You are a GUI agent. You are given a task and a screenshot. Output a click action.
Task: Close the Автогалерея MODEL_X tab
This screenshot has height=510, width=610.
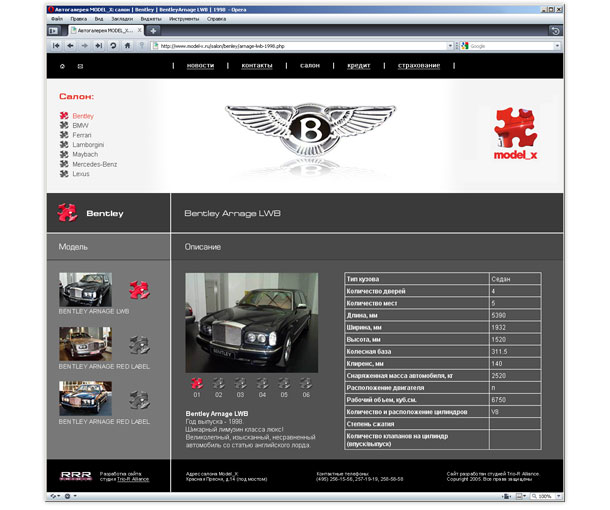[x=139, y=30]
